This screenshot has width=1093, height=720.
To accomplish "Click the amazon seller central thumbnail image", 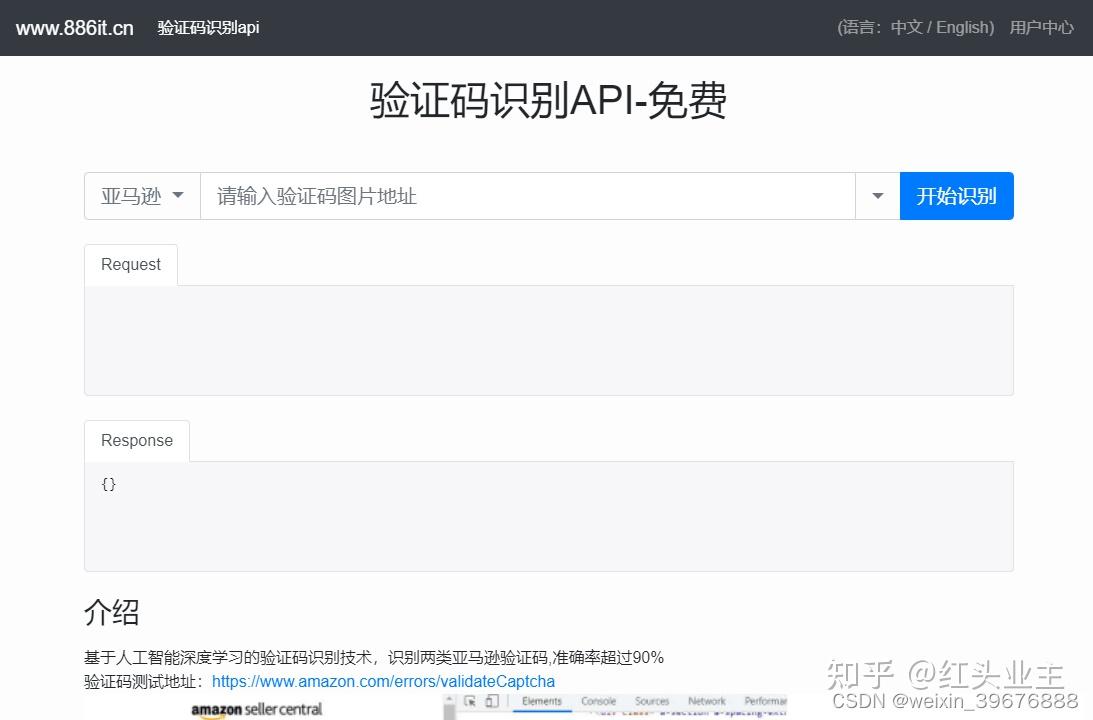I will pos(257,710).
